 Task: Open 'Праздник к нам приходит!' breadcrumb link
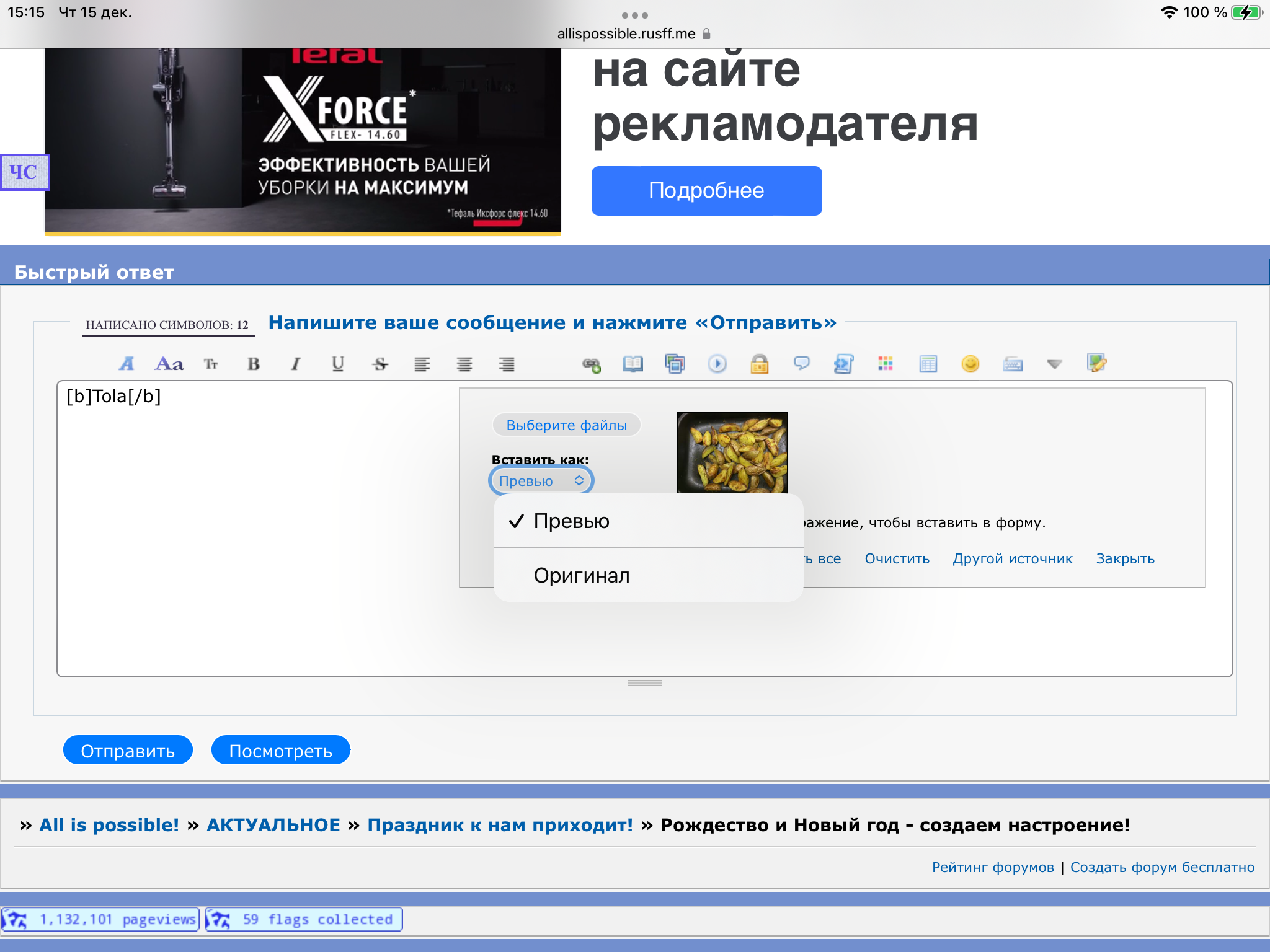(500, 825)
